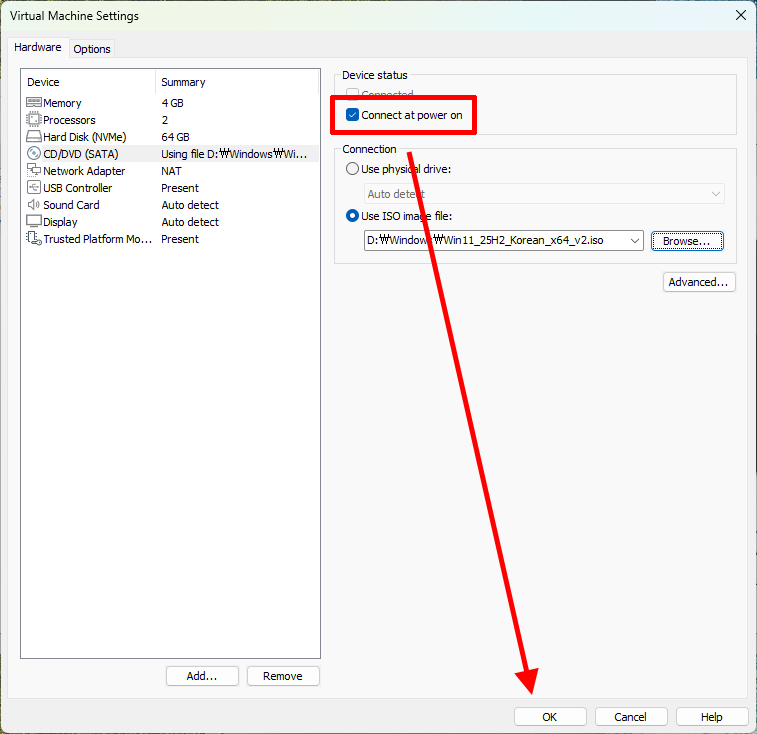Click the Processors summary value 2
This screenshot has height=734, width=757.
click(165, 120)
